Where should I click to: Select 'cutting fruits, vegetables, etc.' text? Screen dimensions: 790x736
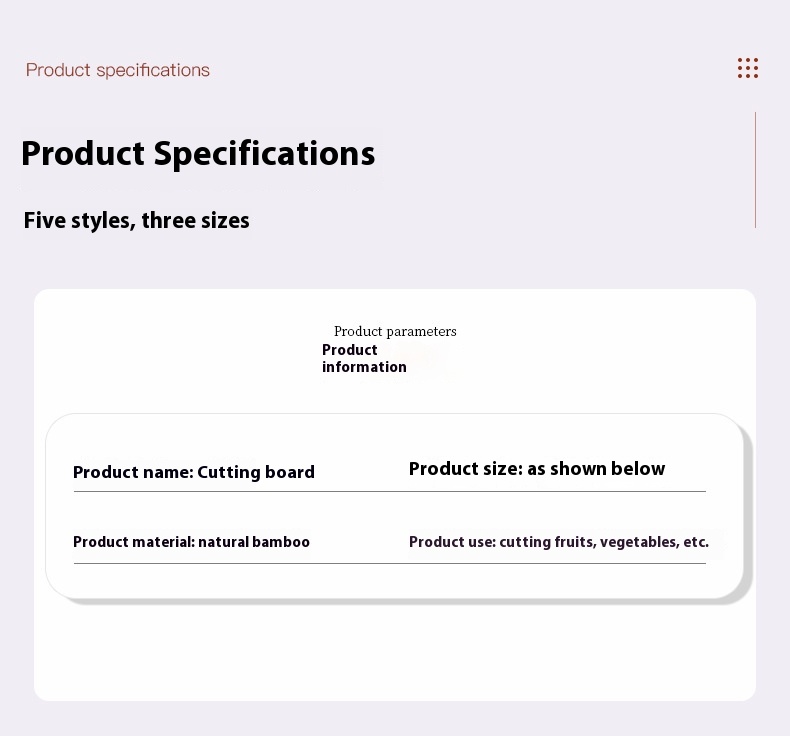coord(604,542)
